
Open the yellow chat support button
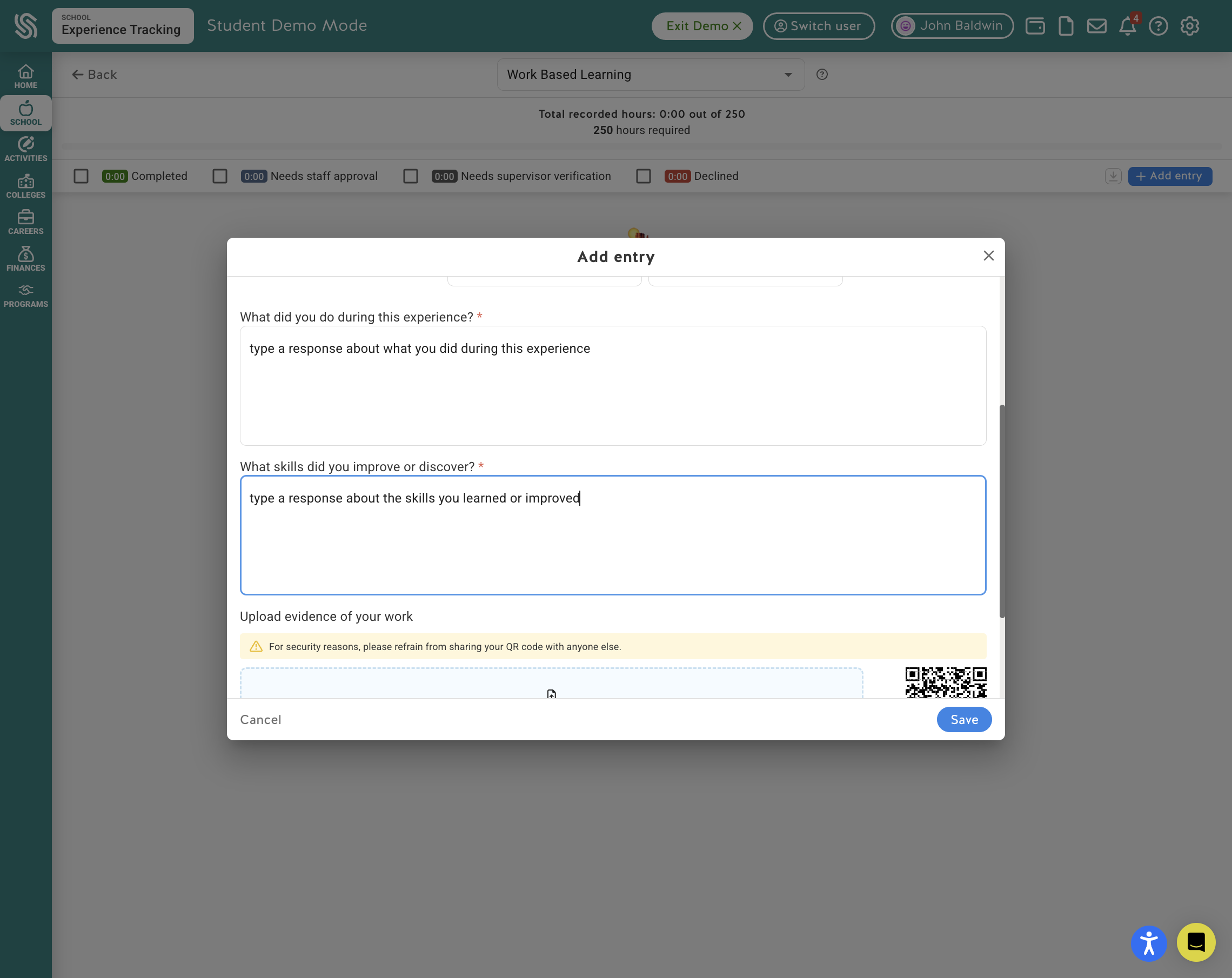click(x=1195, y=942)
